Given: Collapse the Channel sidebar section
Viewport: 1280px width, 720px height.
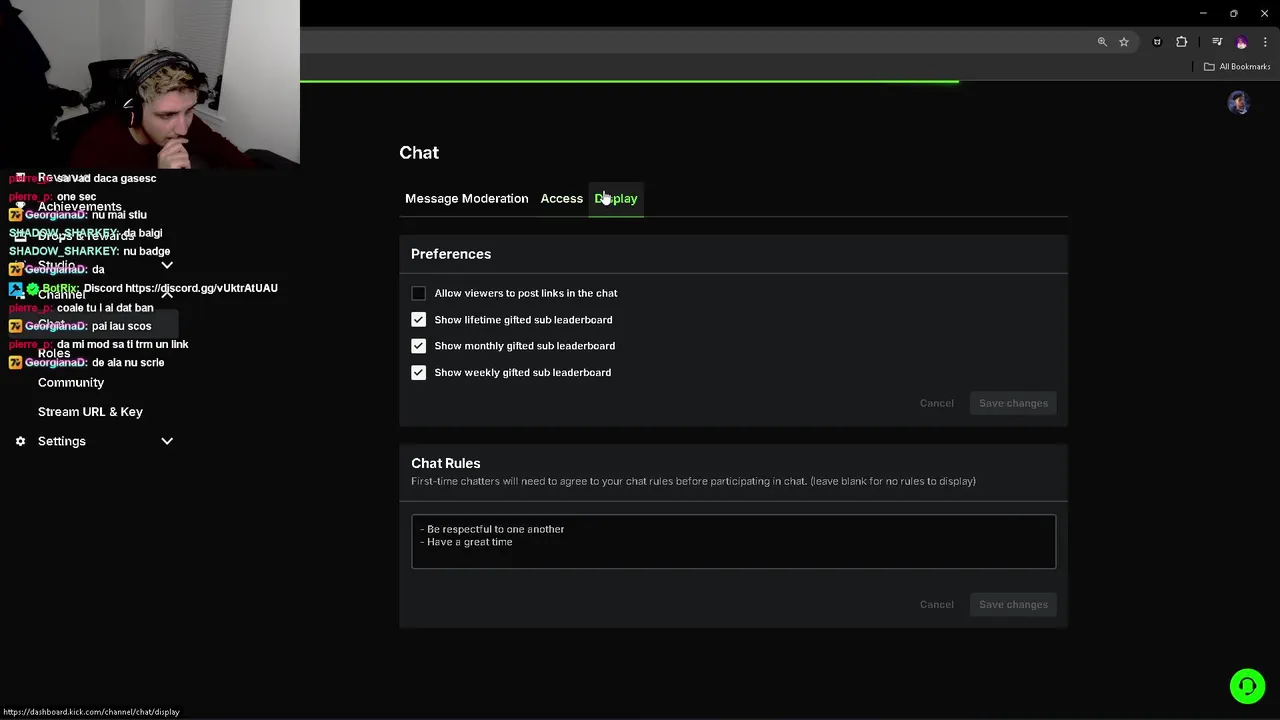Looking at the screenshot, I should (167, 294).
